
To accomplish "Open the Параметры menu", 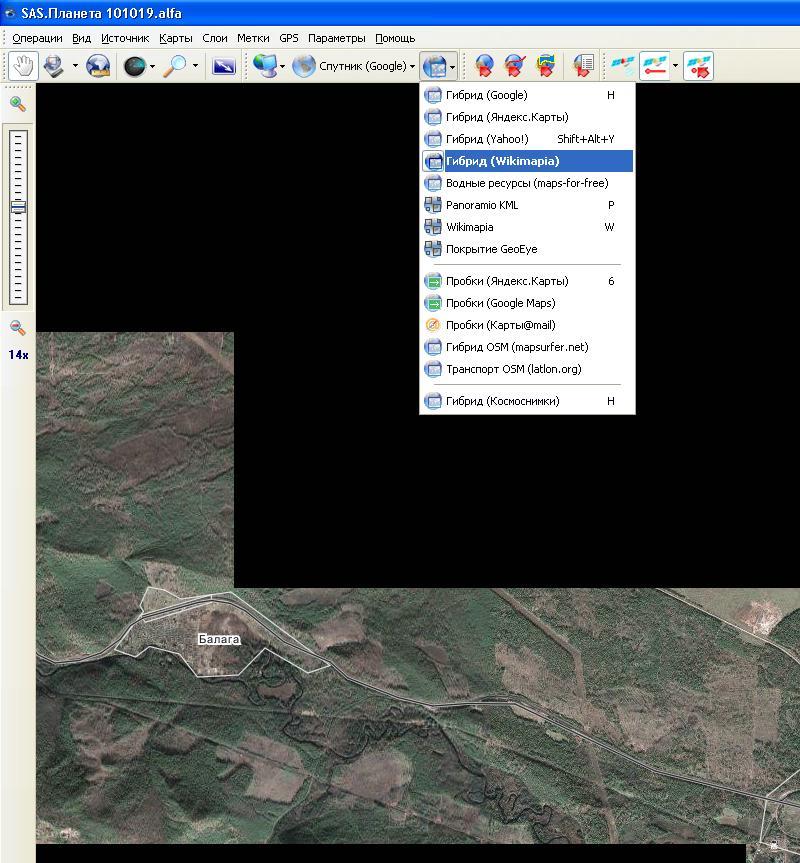I will pyautogui.click(x=336, y=38).
